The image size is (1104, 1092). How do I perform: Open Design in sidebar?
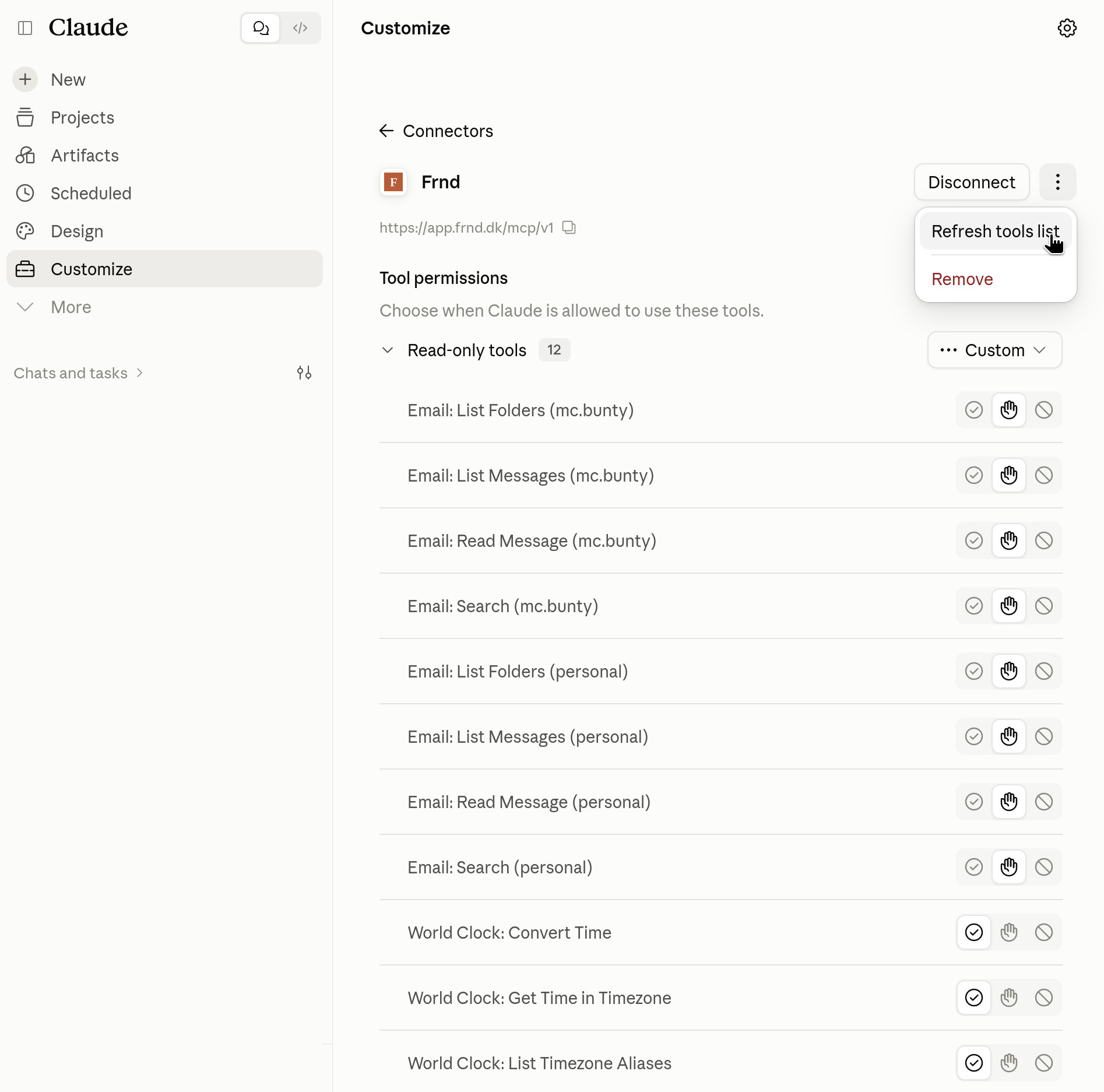tap(164, 231)
